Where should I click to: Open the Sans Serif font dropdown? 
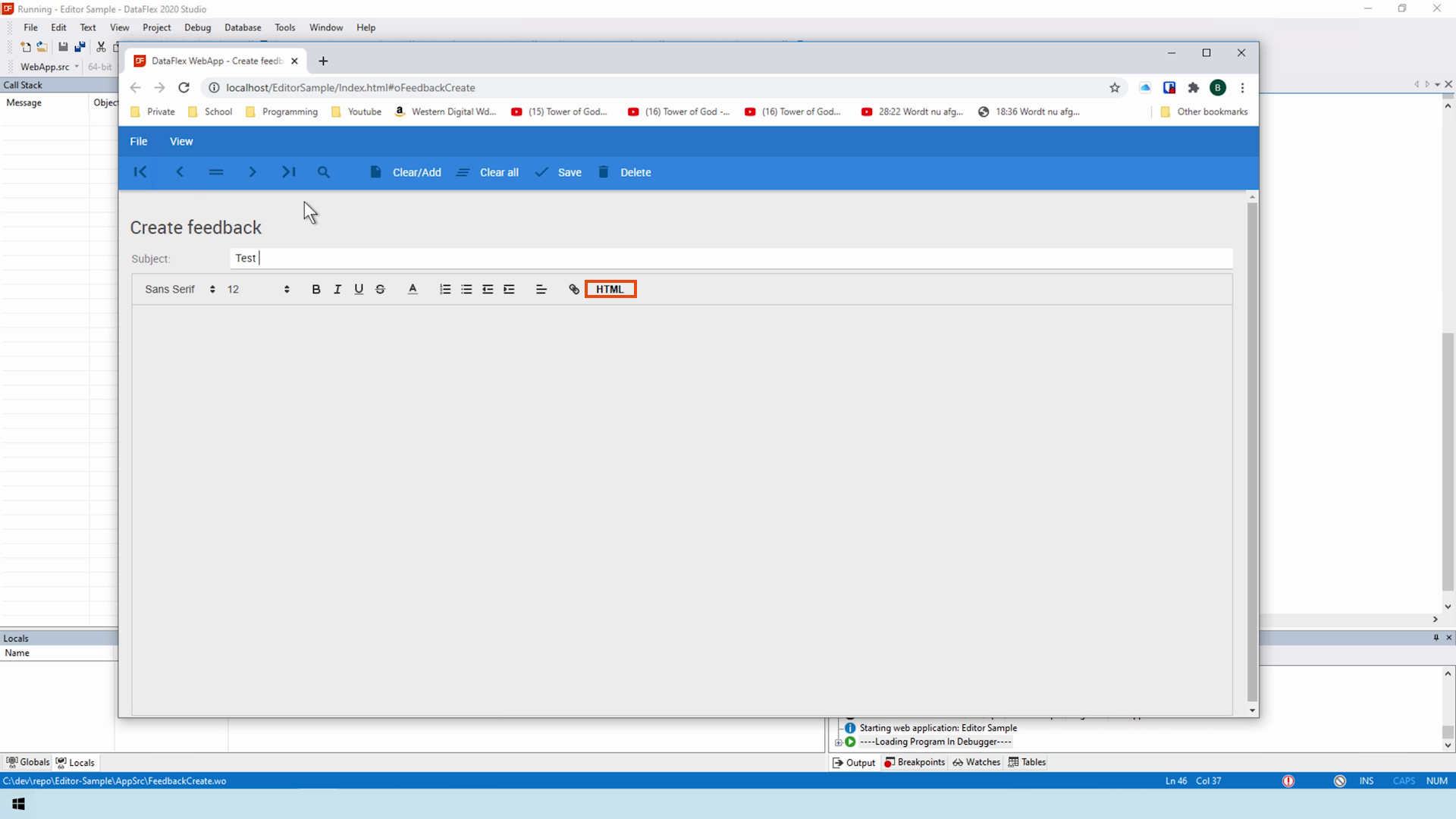pyautogui.click(x=180, y=289)
